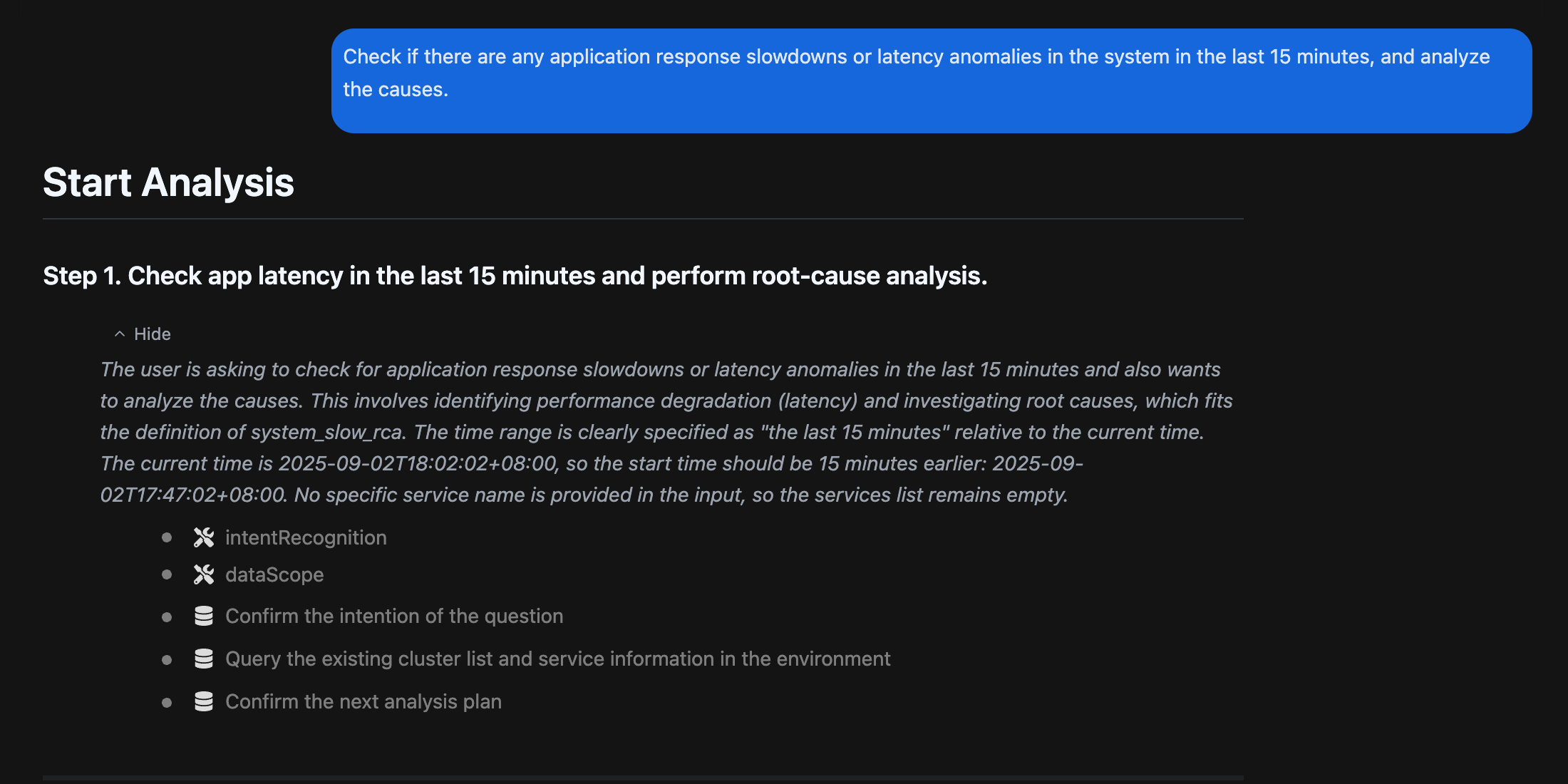The image size is (1568, 784).
Task: Select 'Query the existing cluster list' step
Action: point(557,659)
